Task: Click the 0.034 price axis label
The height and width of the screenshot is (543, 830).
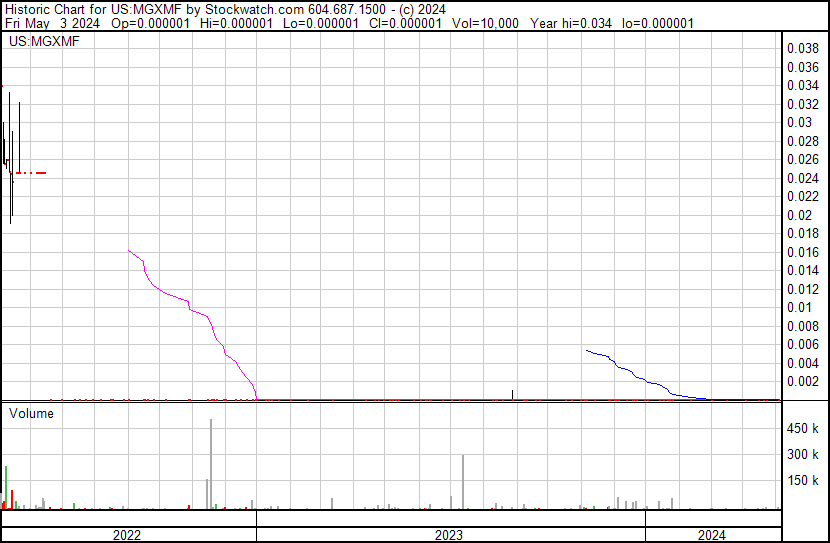Action: [802, 85]
